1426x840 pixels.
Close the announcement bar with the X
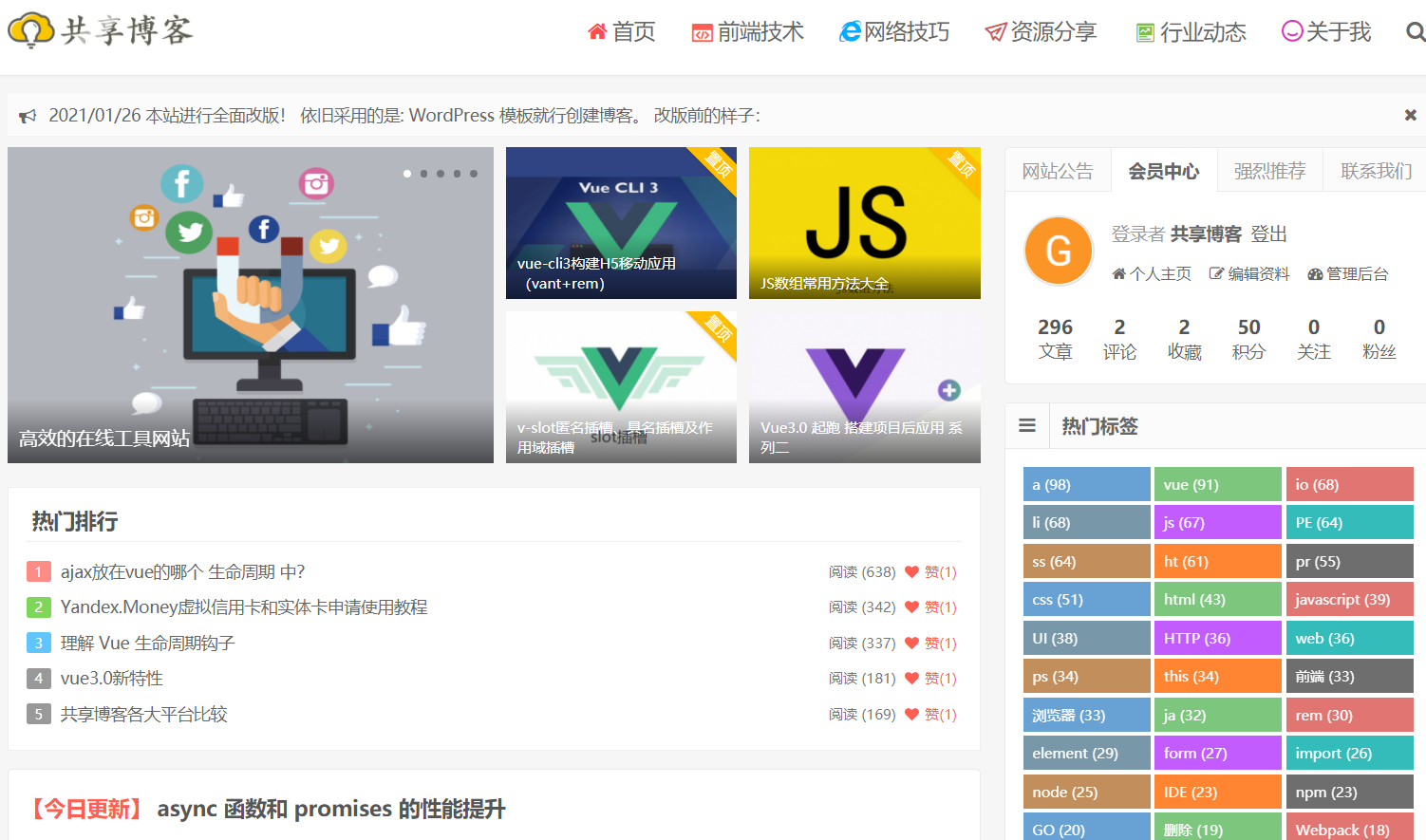coord(1410,115)
